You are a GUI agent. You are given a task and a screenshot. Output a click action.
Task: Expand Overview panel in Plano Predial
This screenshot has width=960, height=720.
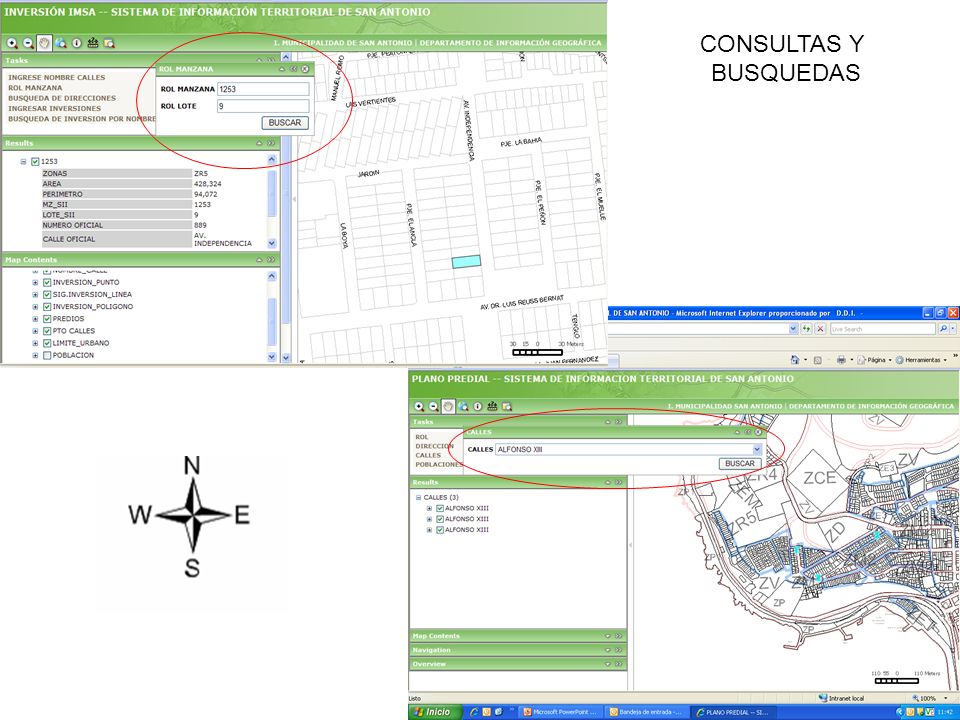(608, 664)
